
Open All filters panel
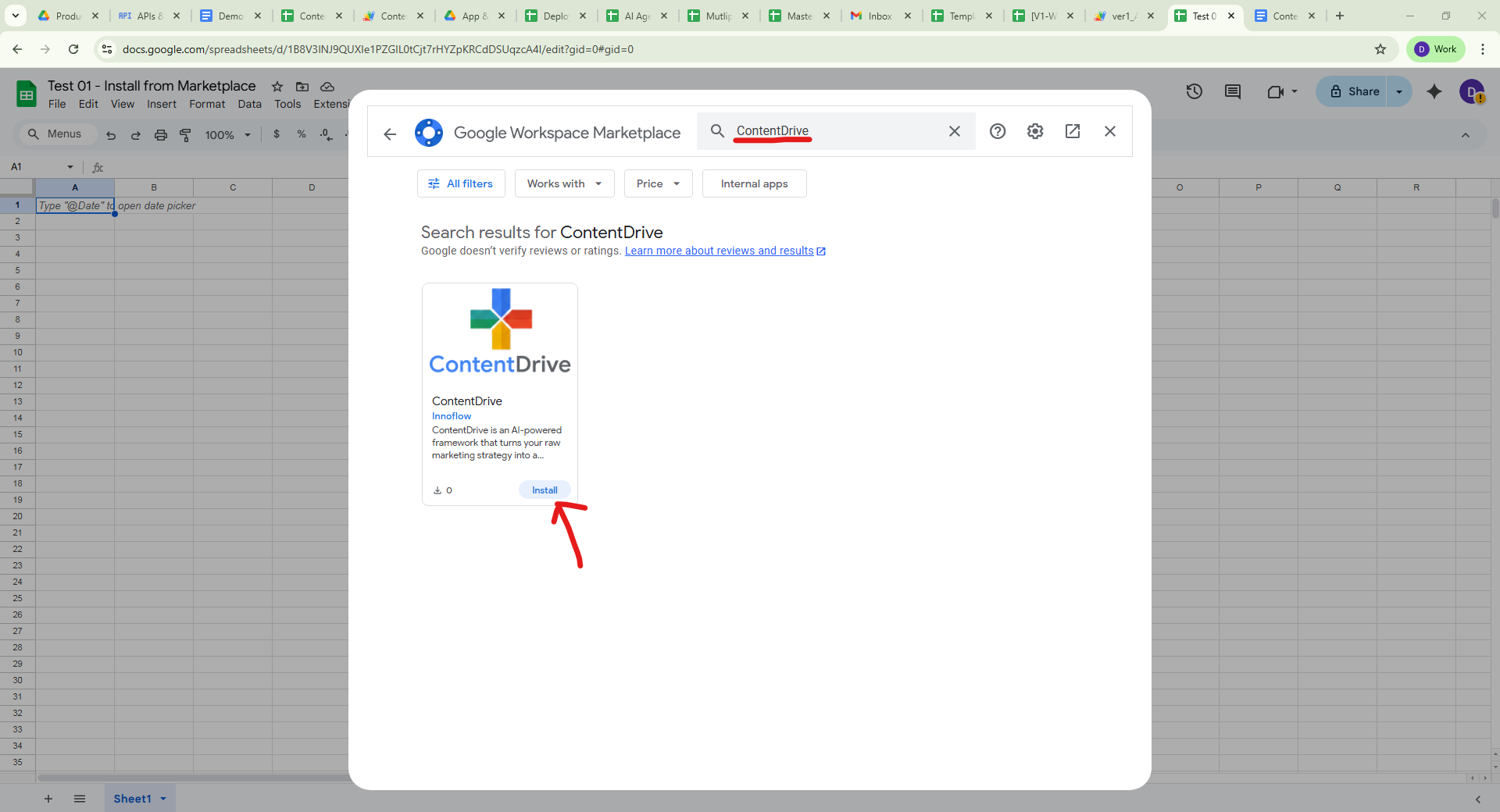[x=461, y=183]
